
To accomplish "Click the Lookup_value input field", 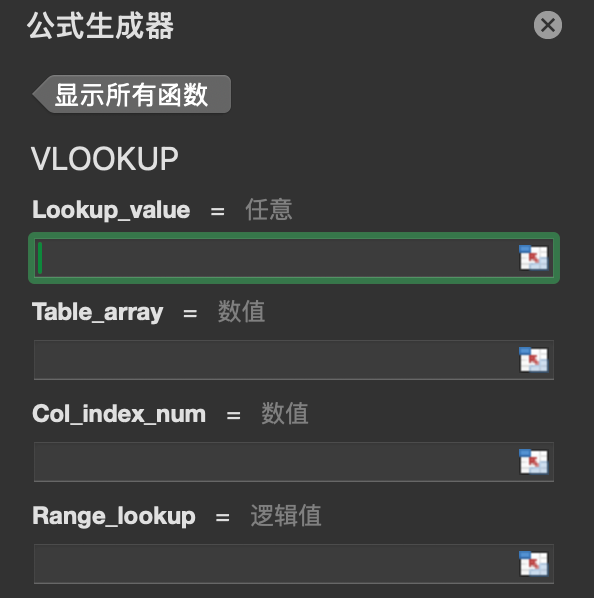I will 294,258.
